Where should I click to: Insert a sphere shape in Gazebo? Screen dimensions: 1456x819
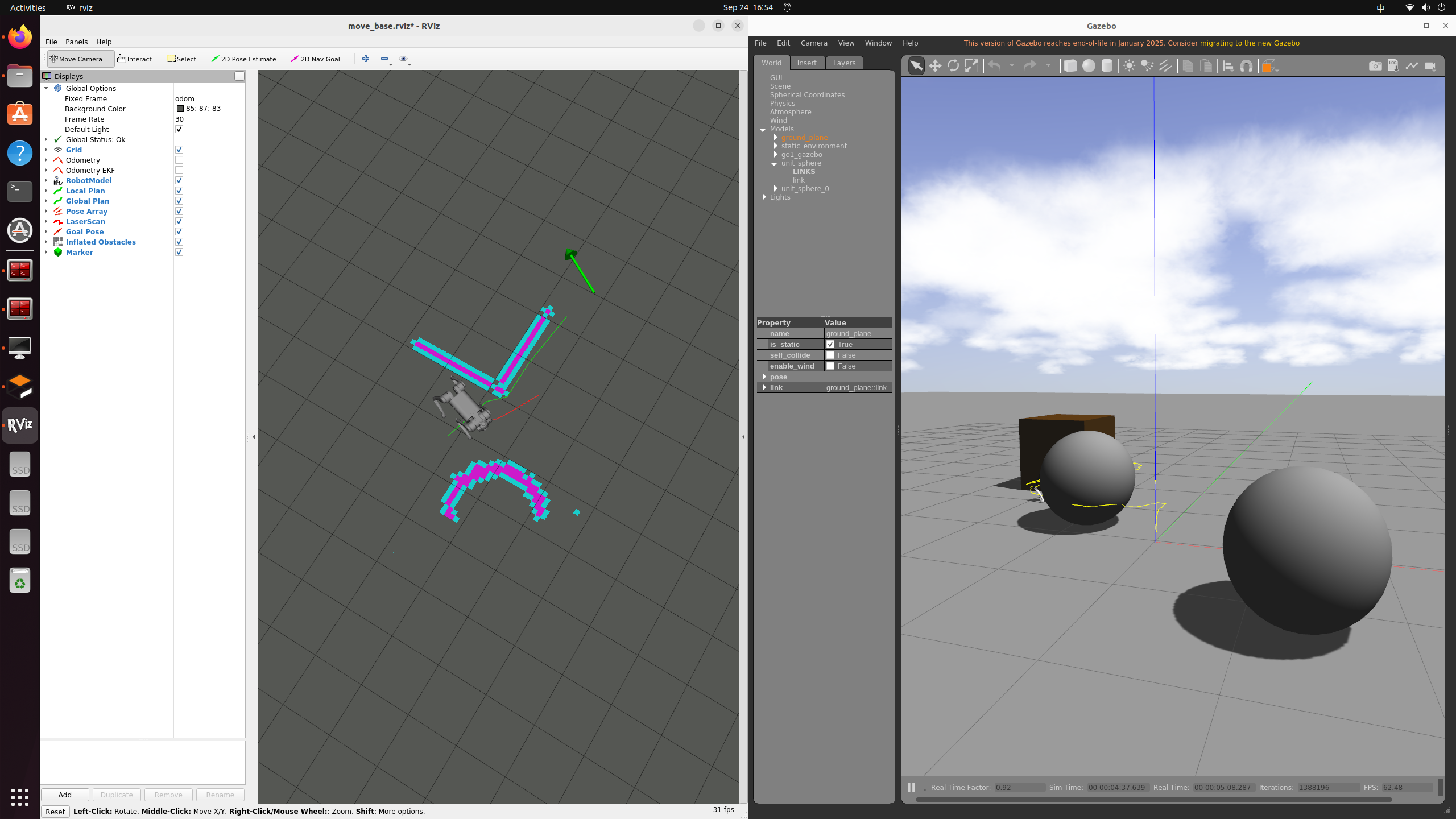point(1089,66)
